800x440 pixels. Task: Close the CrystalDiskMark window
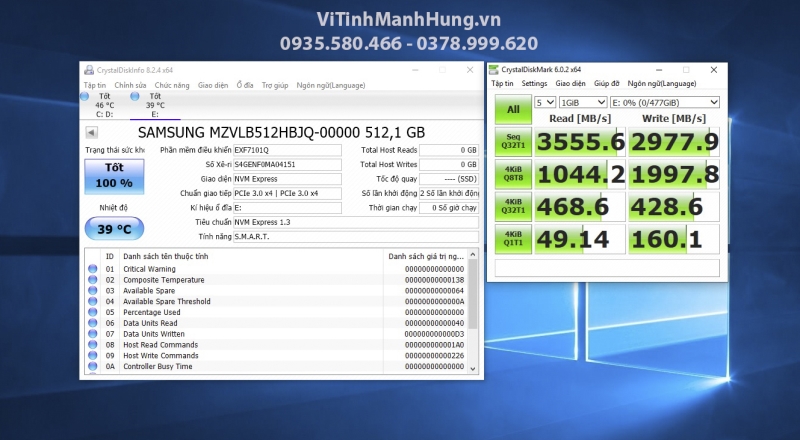coord(714,70)
